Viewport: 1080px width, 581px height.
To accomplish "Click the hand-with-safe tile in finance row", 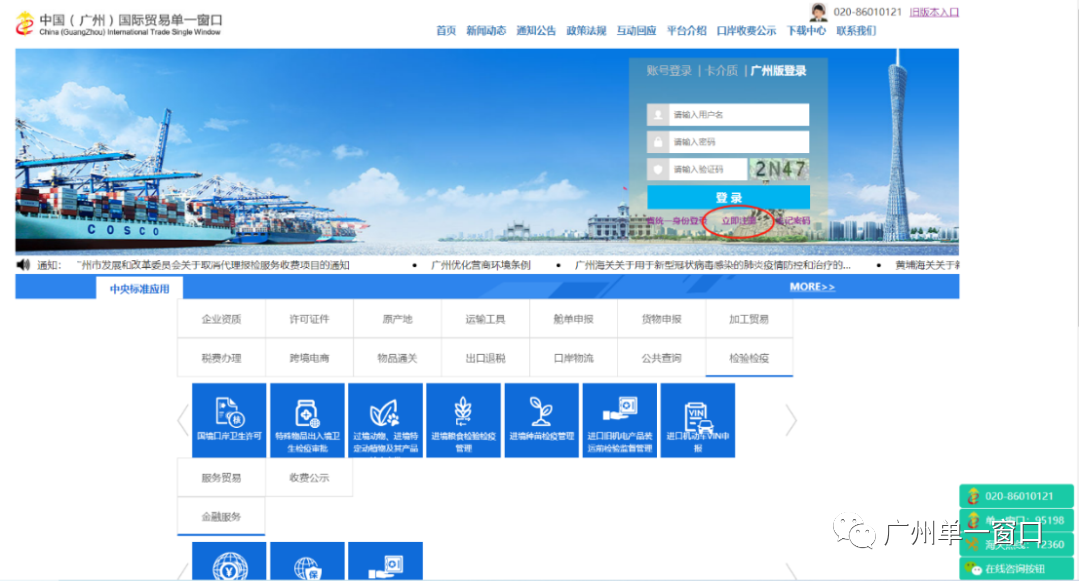I will tap(385, 561).
